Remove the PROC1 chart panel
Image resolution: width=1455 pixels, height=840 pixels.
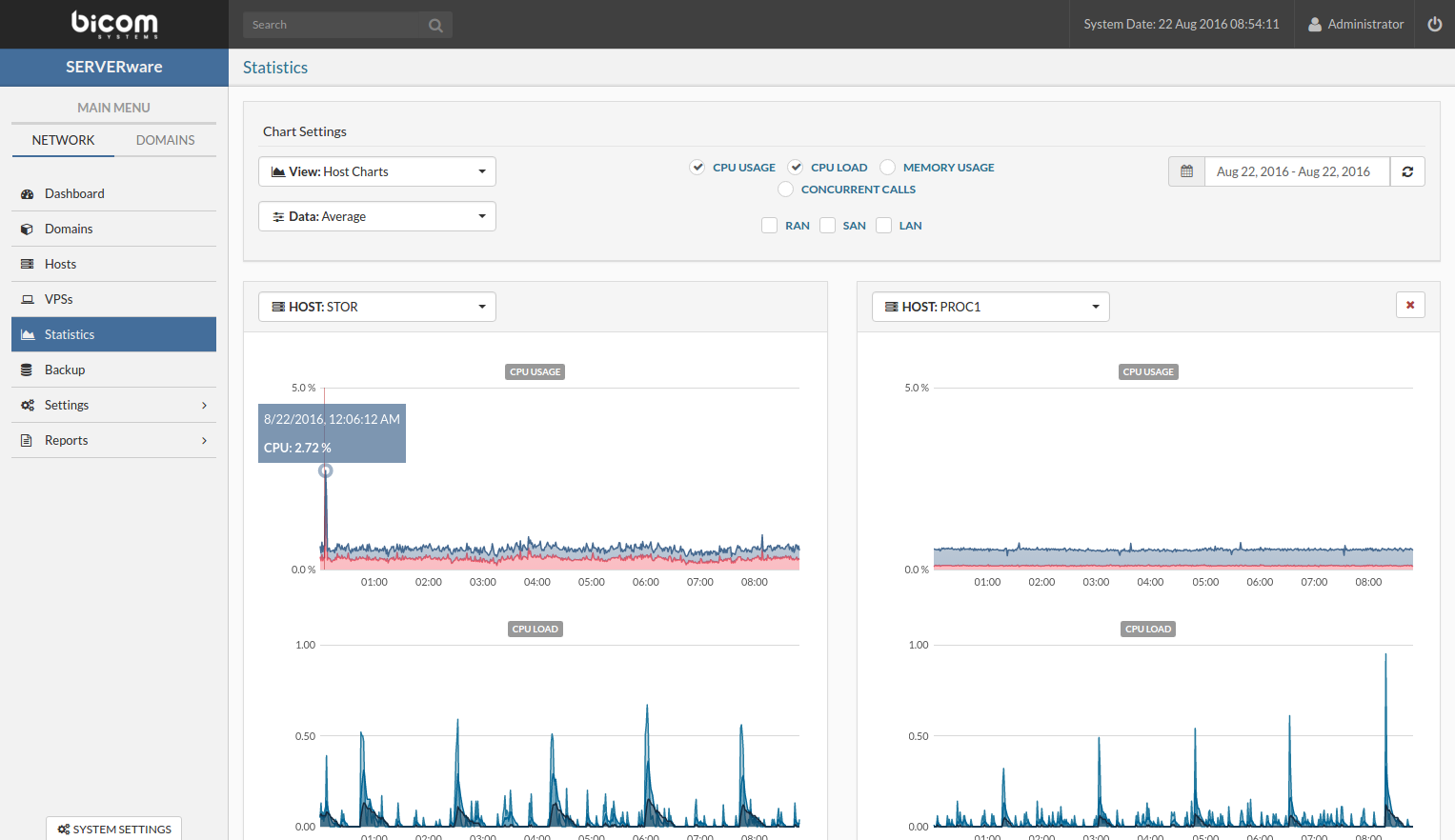[x=1410, y=305]
